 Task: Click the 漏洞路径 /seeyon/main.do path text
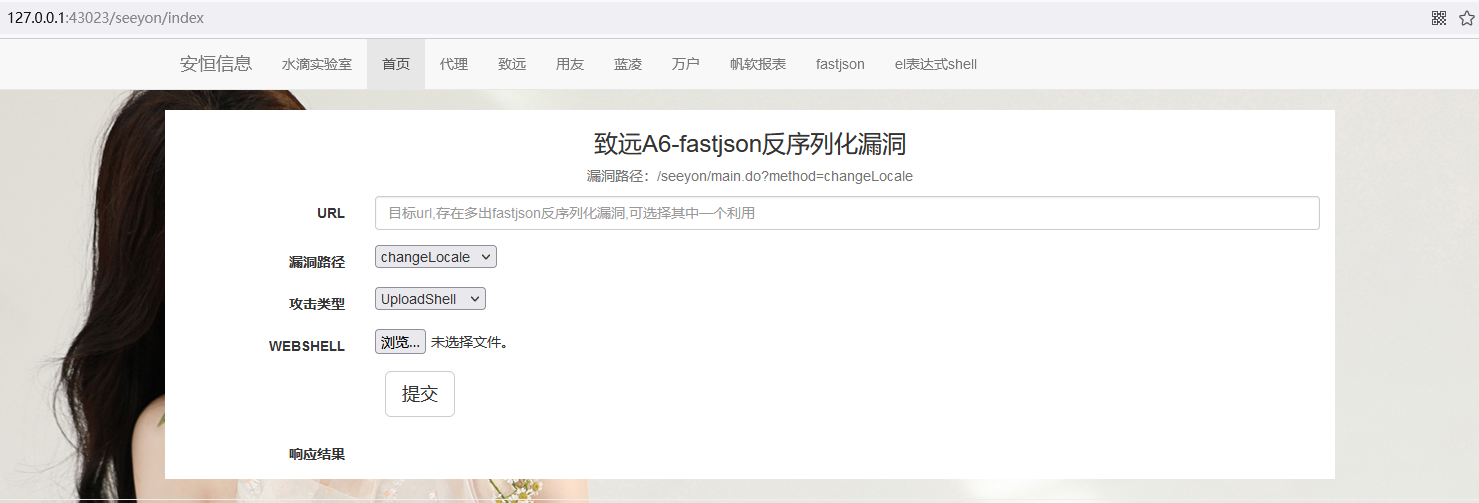coord(750,176)
